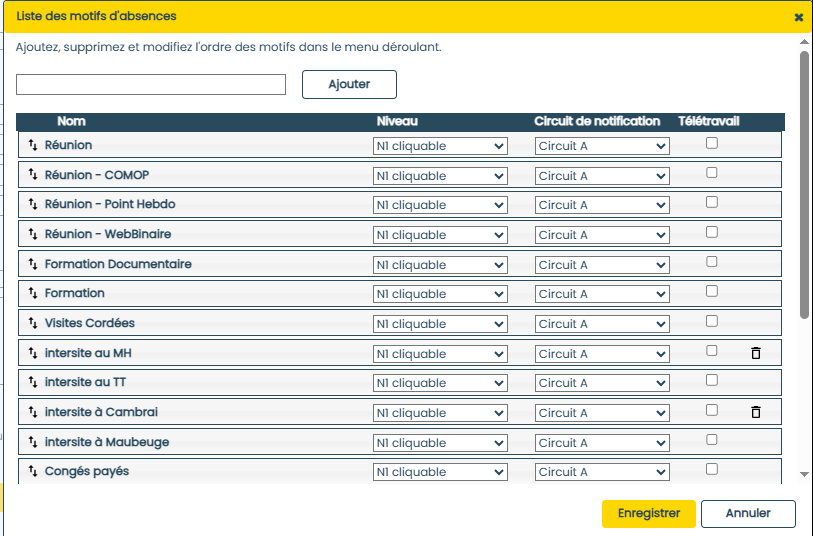Focus the new absence reason text field
The width and height of the screenshot is (813, 536).
coord(151,84)
